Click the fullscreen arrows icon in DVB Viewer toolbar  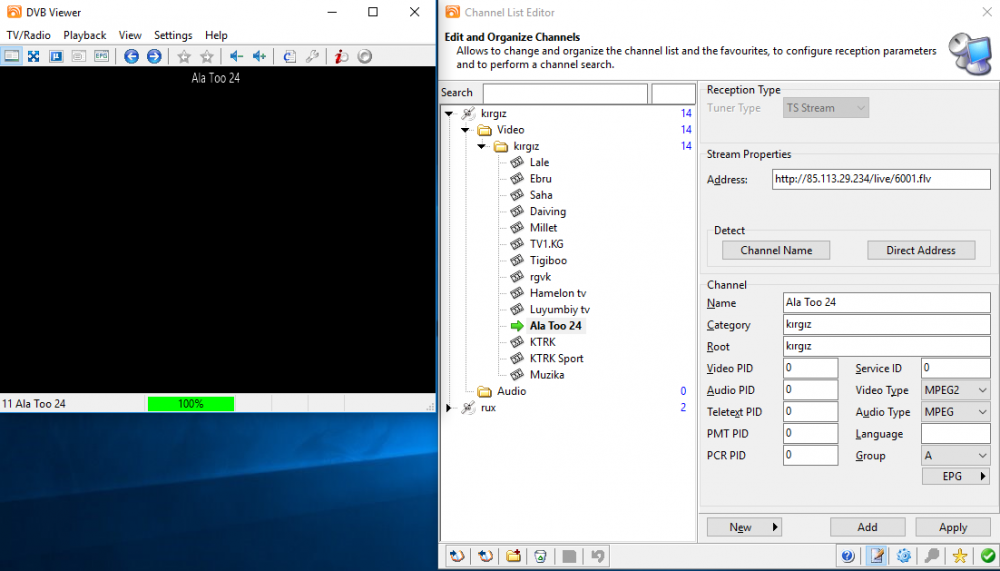33,56
